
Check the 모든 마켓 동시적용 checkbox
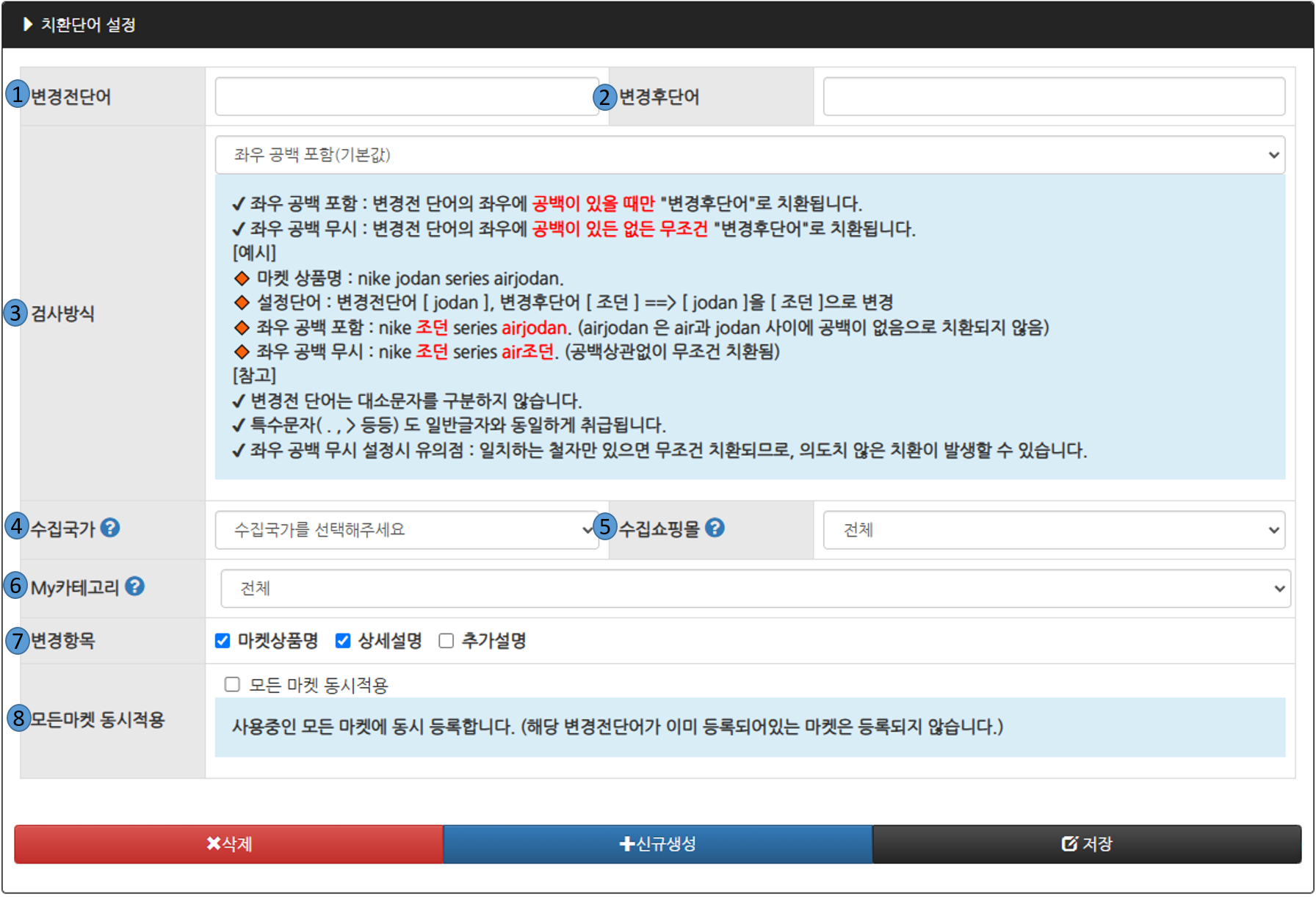click(232, 685)
